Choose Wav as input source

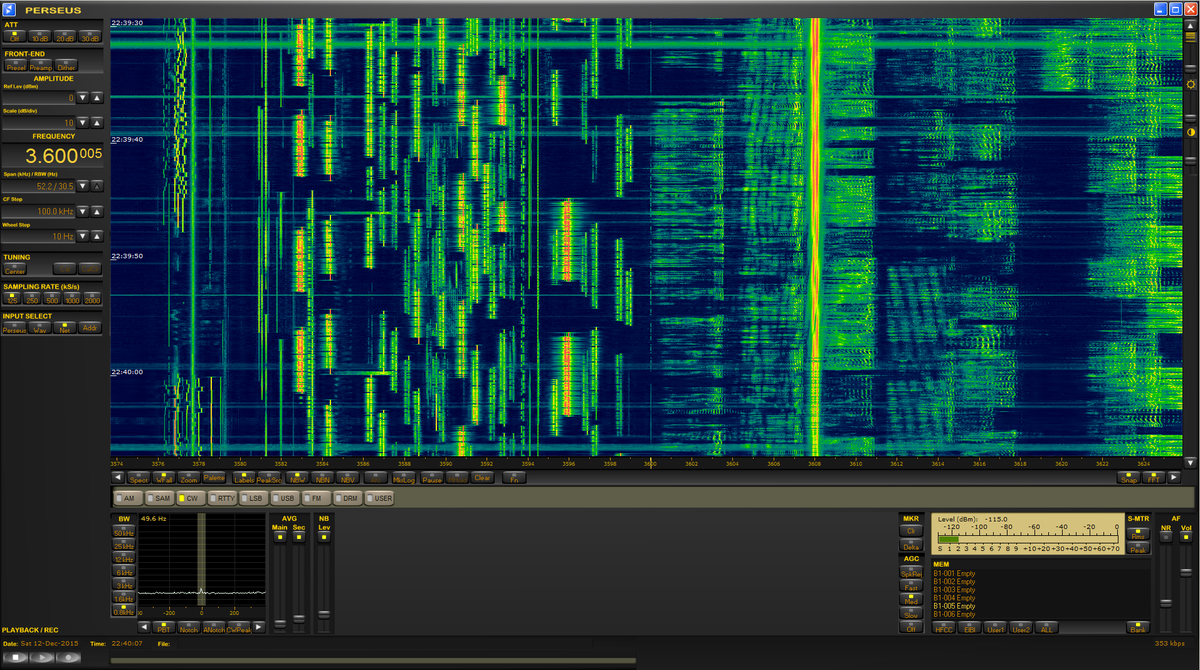tap(40, 326)
